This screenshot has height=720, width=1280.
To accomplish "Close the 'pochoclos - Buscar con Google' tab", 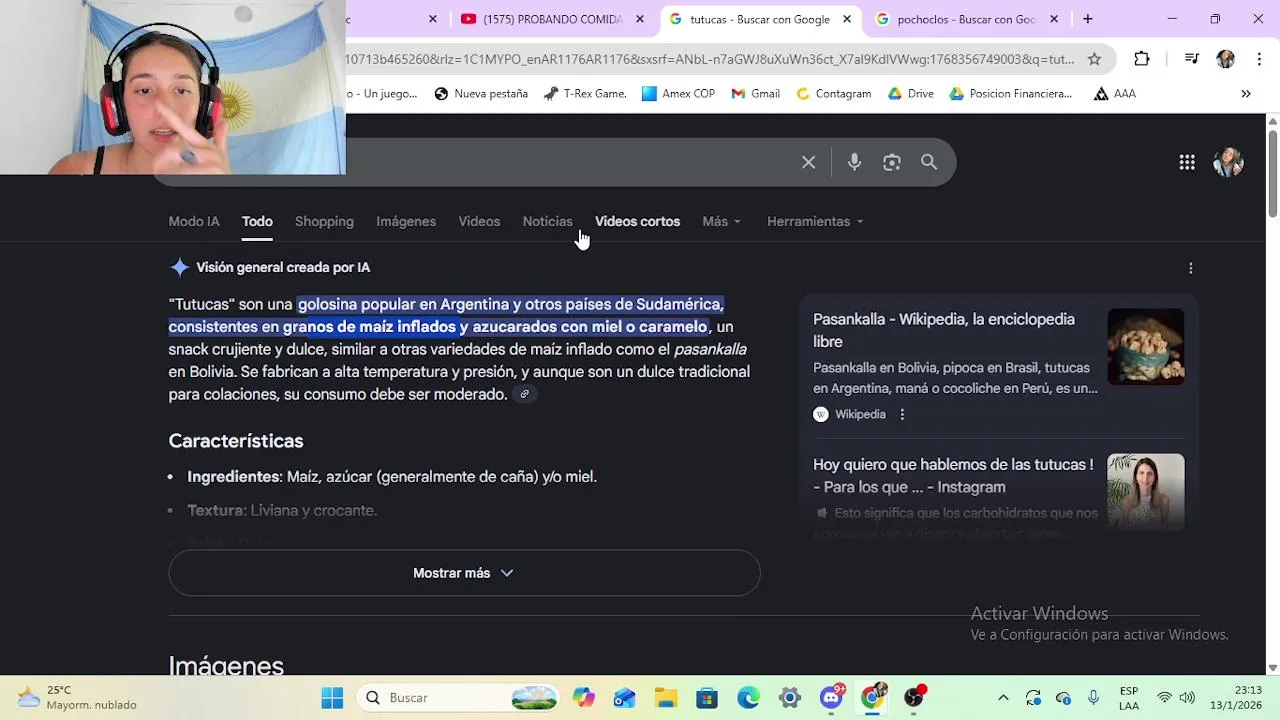I will pos(1053,19).
